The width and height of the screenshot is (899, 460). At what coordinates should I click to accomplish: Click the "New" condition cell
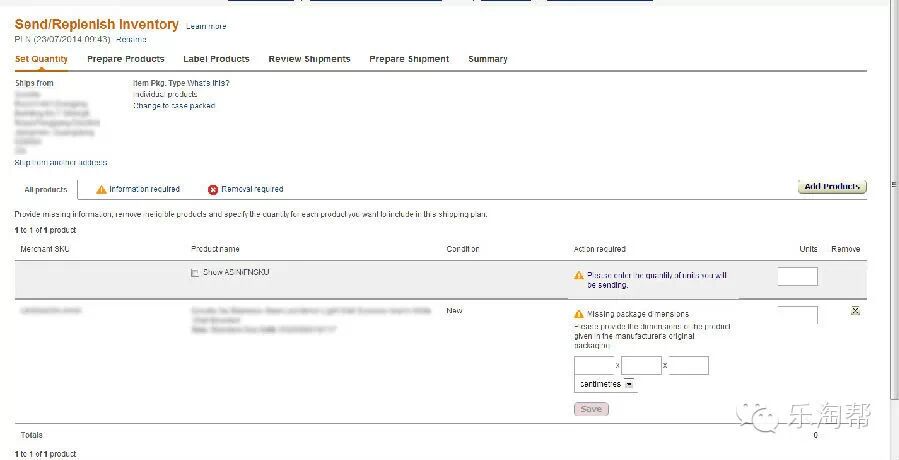454,310
